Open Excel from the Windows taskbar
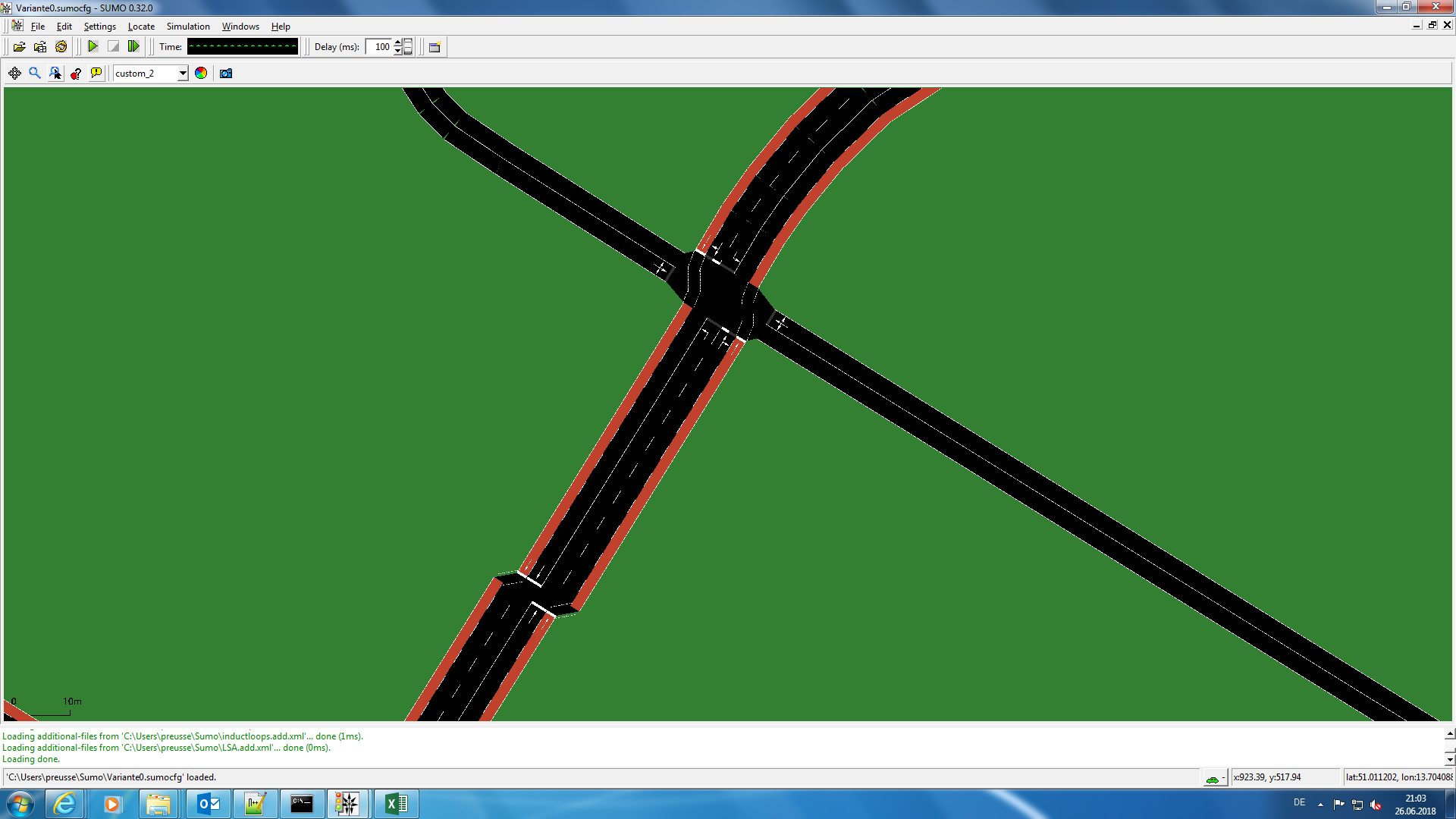This screenshot has width=1456, height=819. pos(396,804)
